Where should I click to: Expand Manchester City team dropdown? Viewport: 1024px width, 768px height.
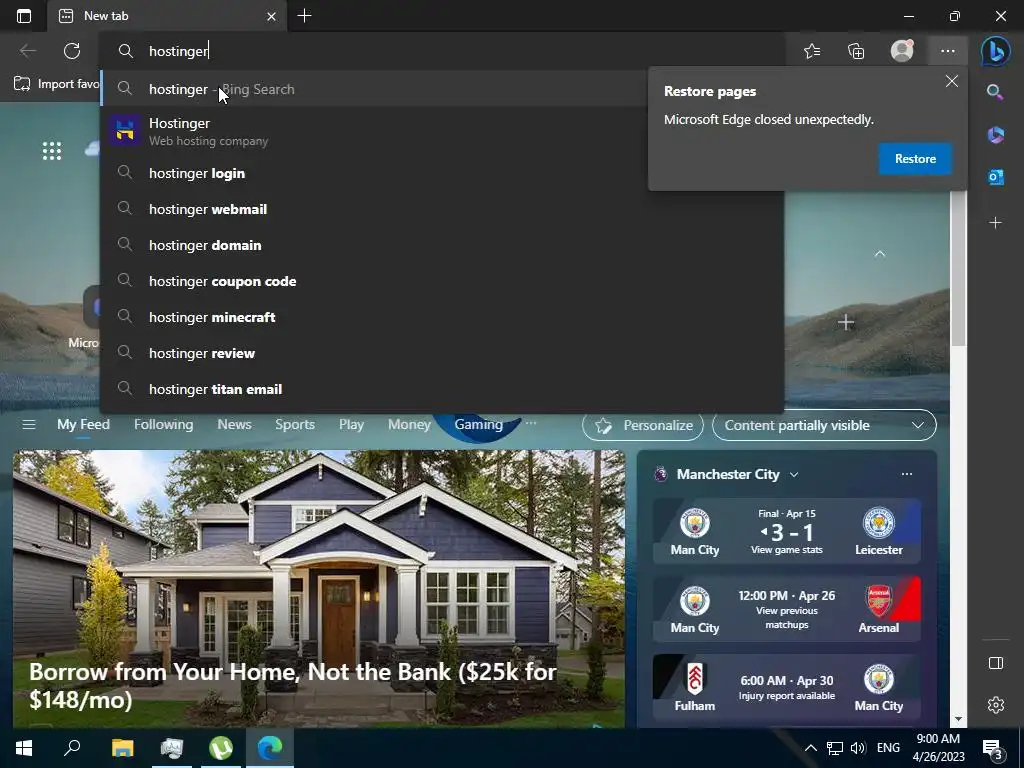coord(794,475)
